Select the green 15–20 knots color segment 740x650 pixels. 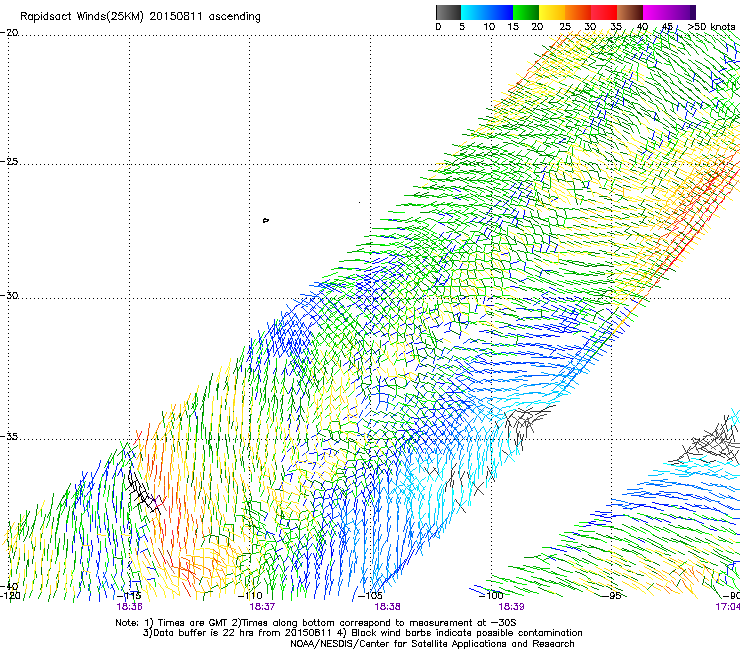[526, 12]
